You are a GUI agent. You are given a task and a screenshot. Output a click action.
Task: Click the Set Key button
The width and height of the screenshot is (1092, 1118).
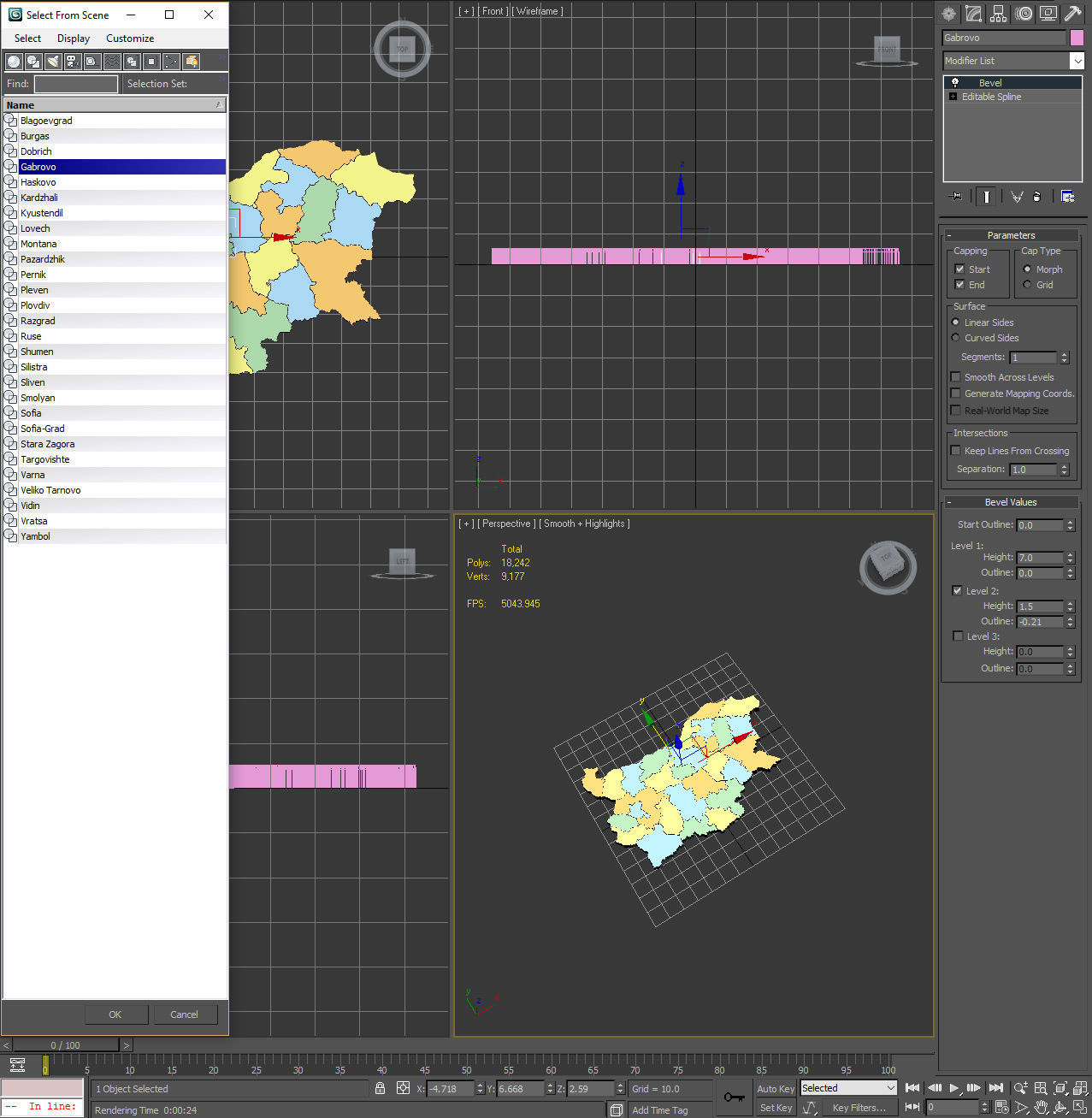click(776, 1108)
